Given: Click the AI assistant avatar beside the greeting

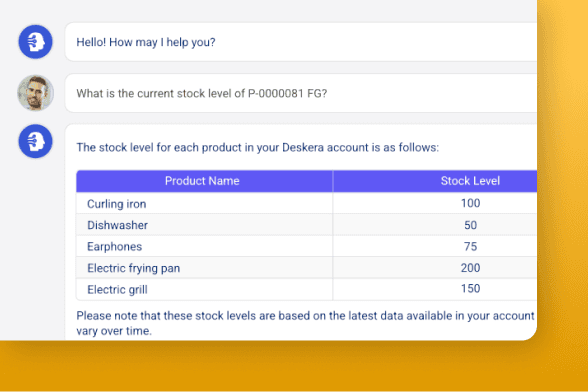Looking at the screenshot, I should coord(35,42).
